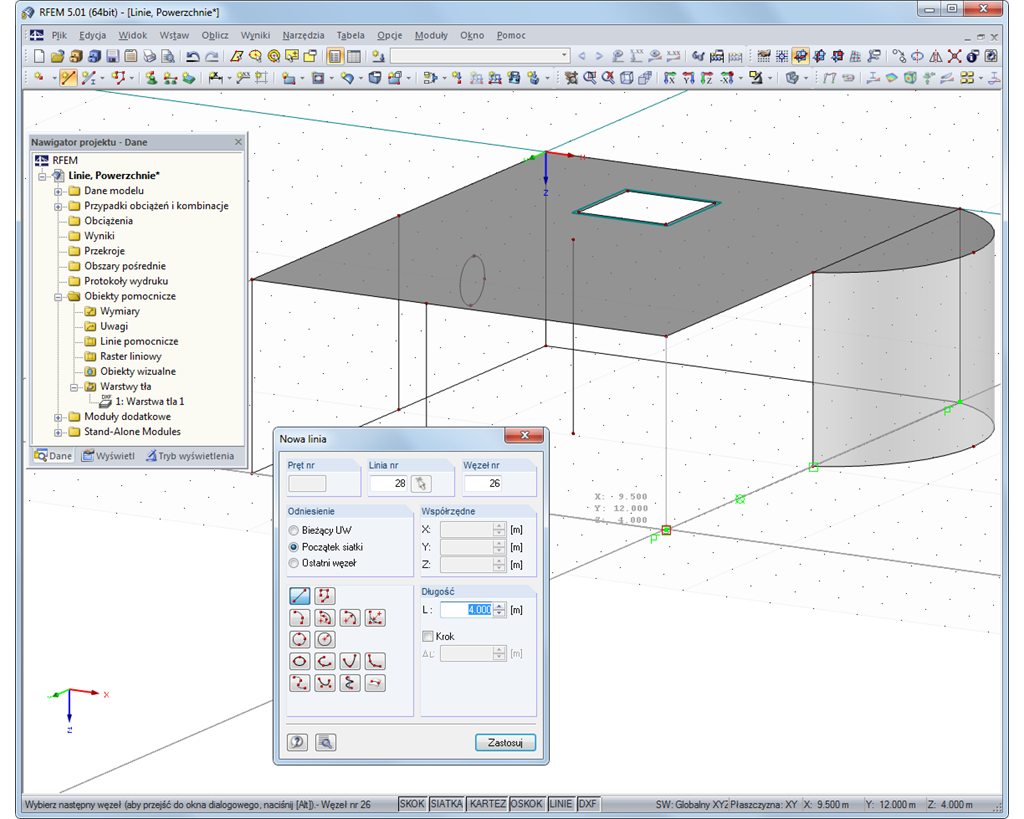
Task: Toggle the SIATKA status bar button
Action: tap(446, 804)
